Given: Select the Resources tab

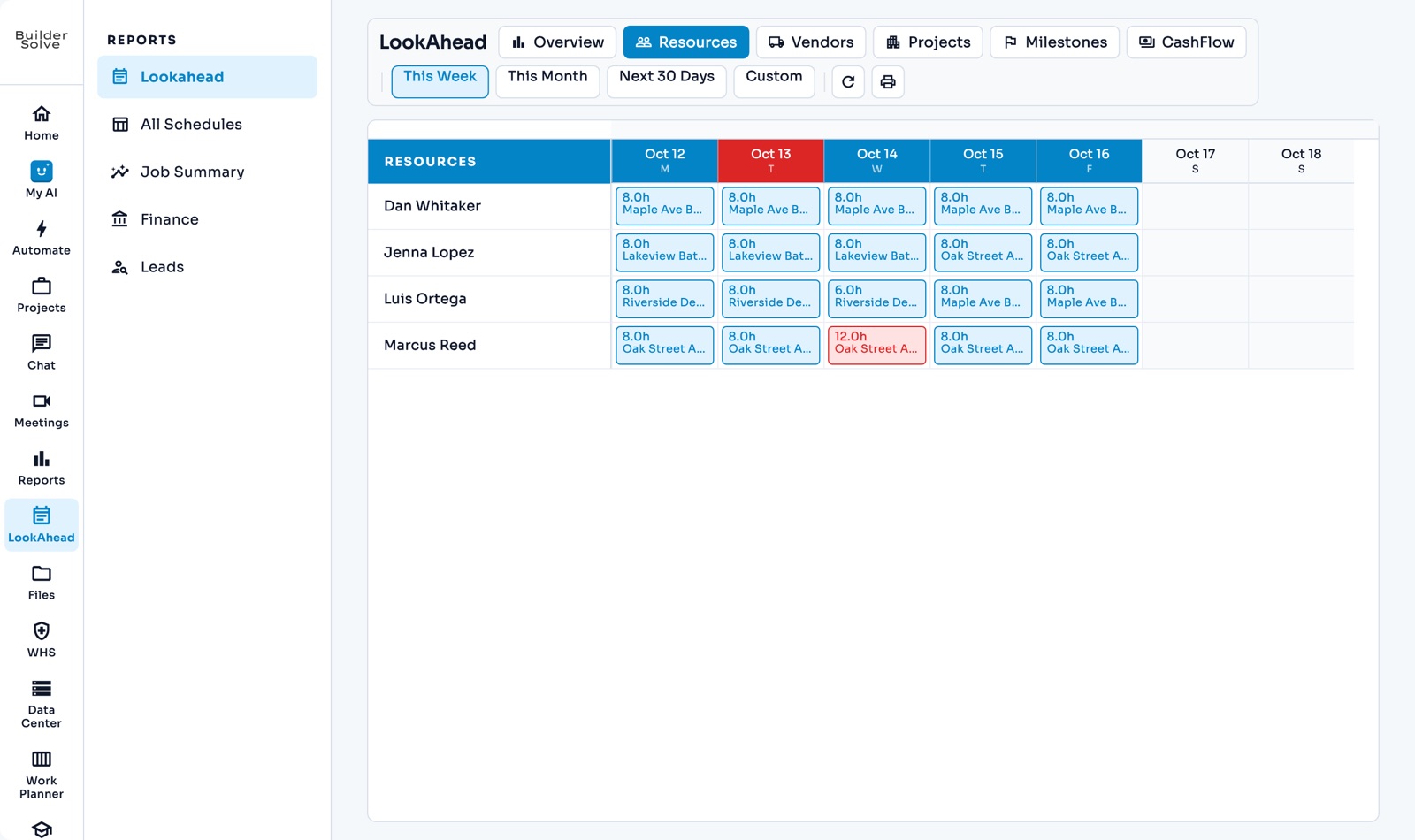Looking at the screenshot, I should coord(686,42).
